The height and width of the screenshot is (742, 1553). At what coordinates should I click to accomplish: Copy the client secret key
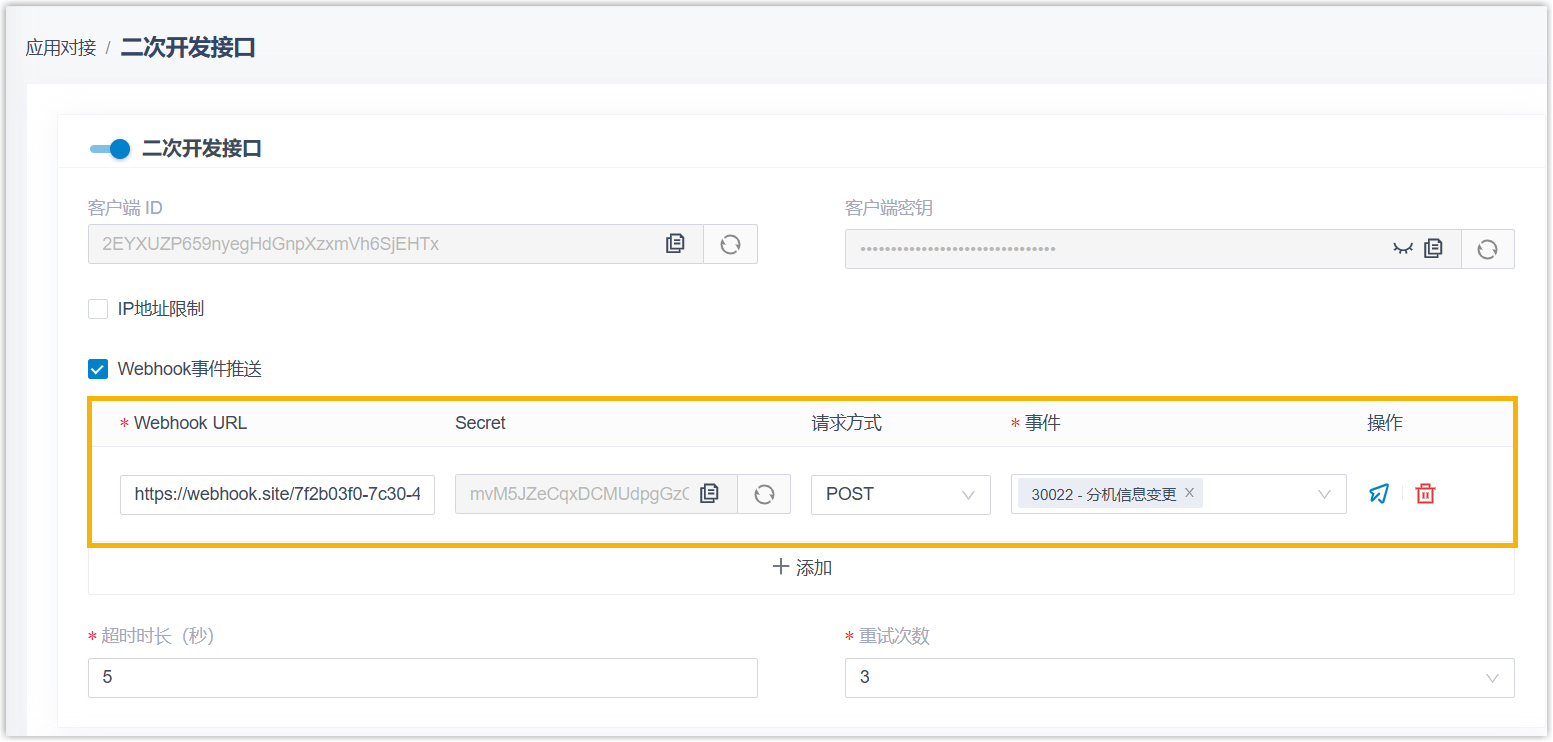pos(1433,249)
